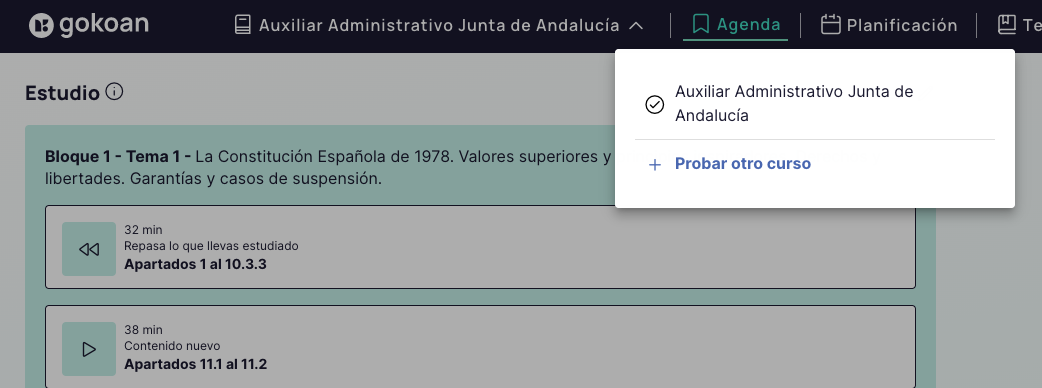Click Probar otro curso link
This screenshot has width=1042, height=388.
pyautogui.click(x=743, y=163)
